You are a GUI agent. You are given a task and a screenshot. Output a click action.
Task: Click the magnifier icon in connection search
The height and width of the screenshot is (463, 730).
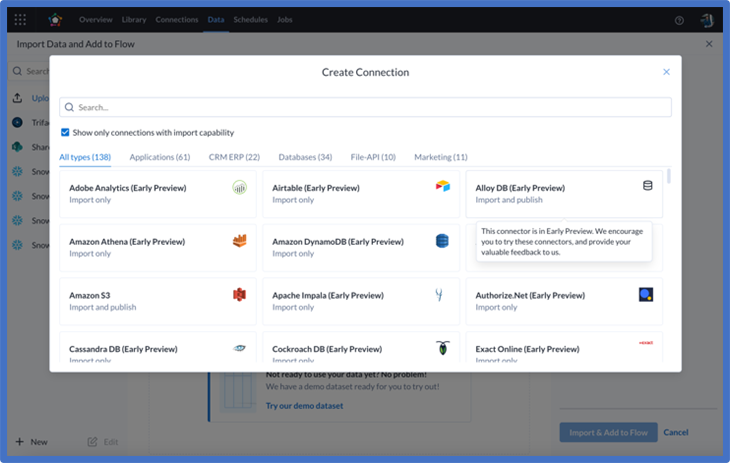pos(69,107)
